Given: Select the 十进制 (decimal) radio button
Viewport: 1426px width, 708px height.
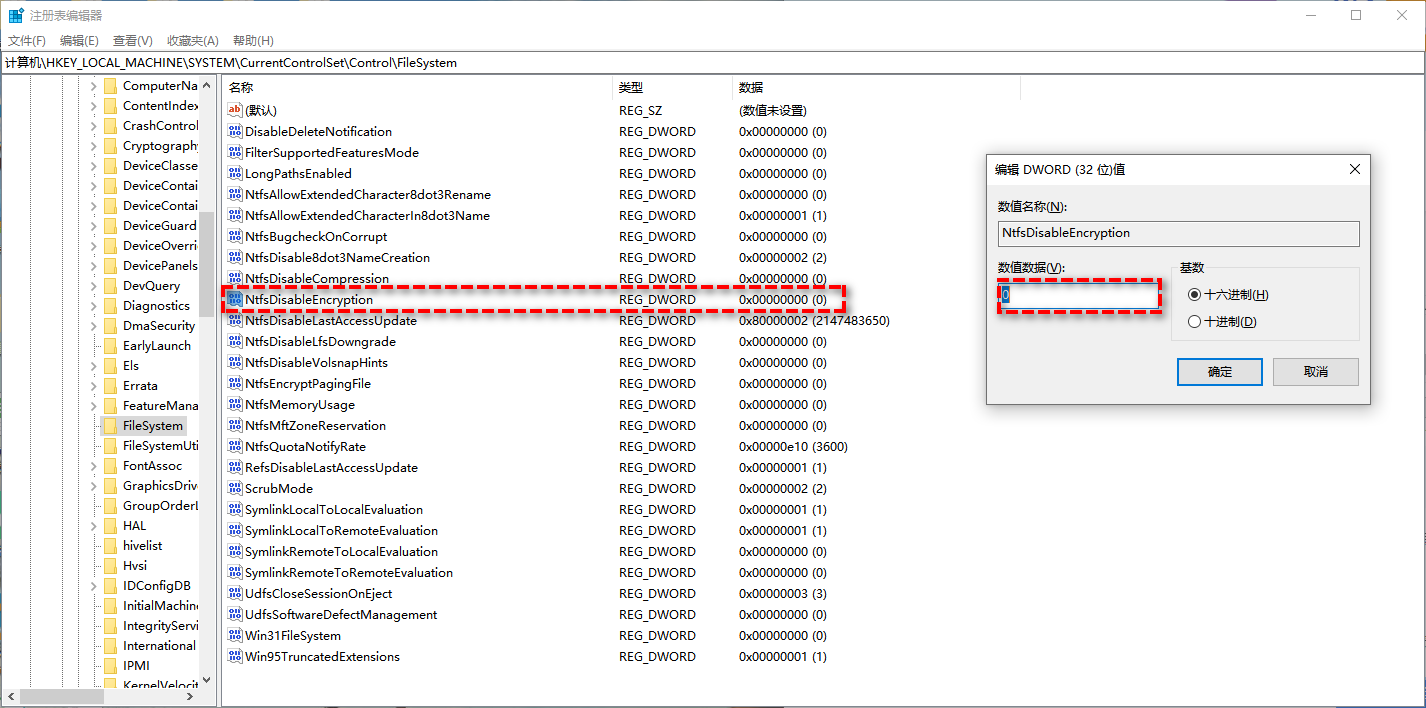Looking at the screenshot, I should click(1194, 322).
